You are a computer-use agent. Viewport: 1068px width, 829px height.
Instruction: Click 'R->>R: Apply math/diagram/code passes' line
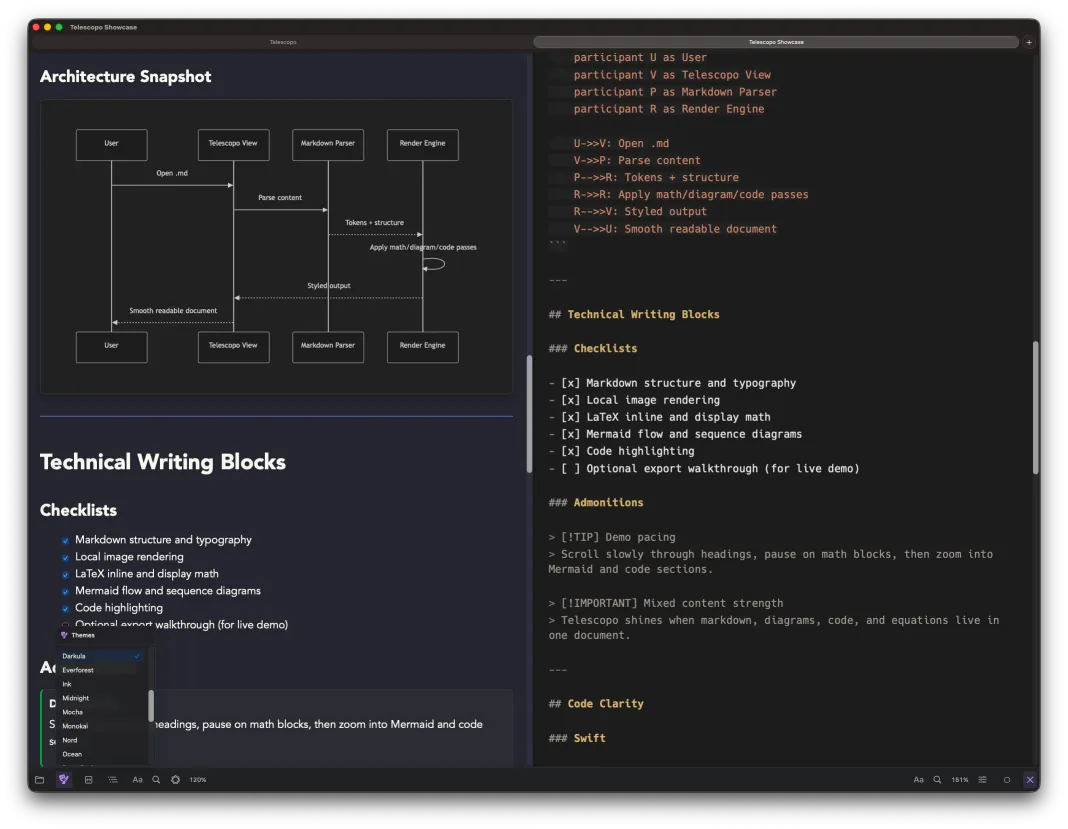[691, 194]
